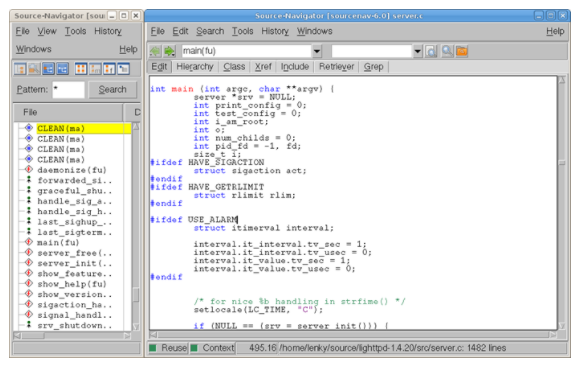Click the empty search text field in editor toolbar
Viewport: 584px width, 369px height.
(x=372, y=51)
